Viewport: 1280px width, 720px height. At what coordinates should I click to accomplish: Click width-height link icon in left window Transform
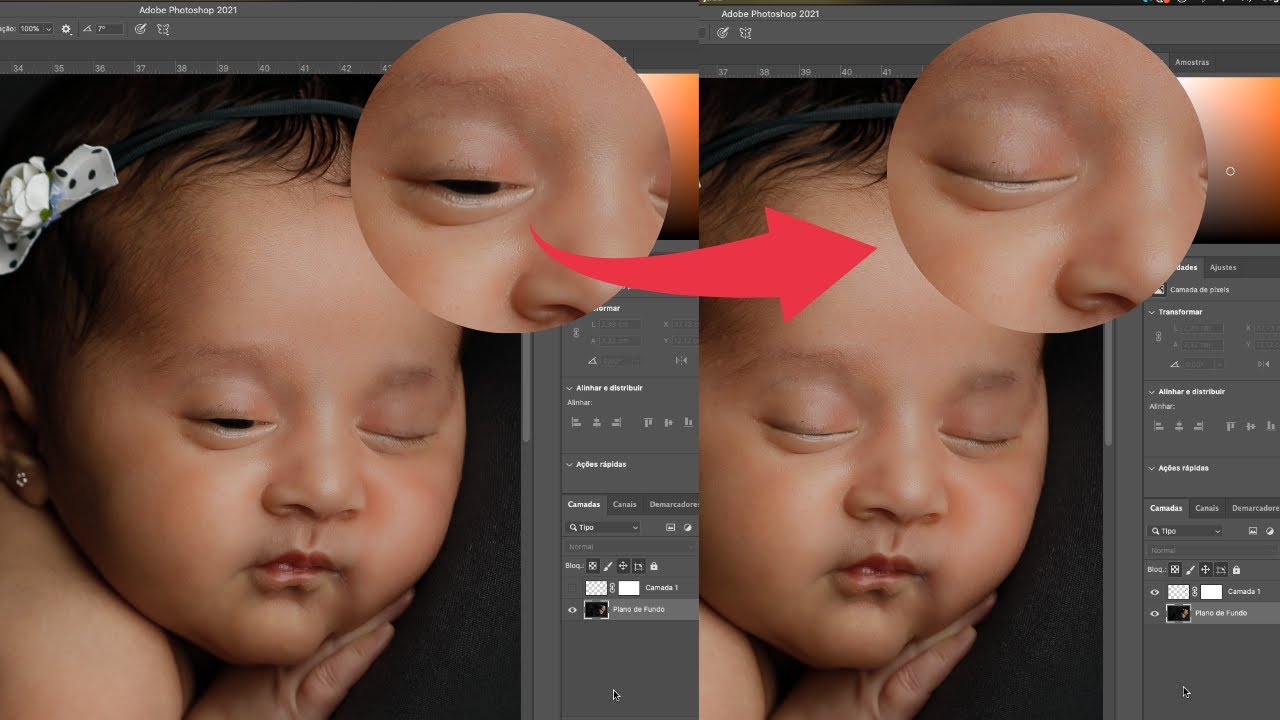(x=576, y=333)
